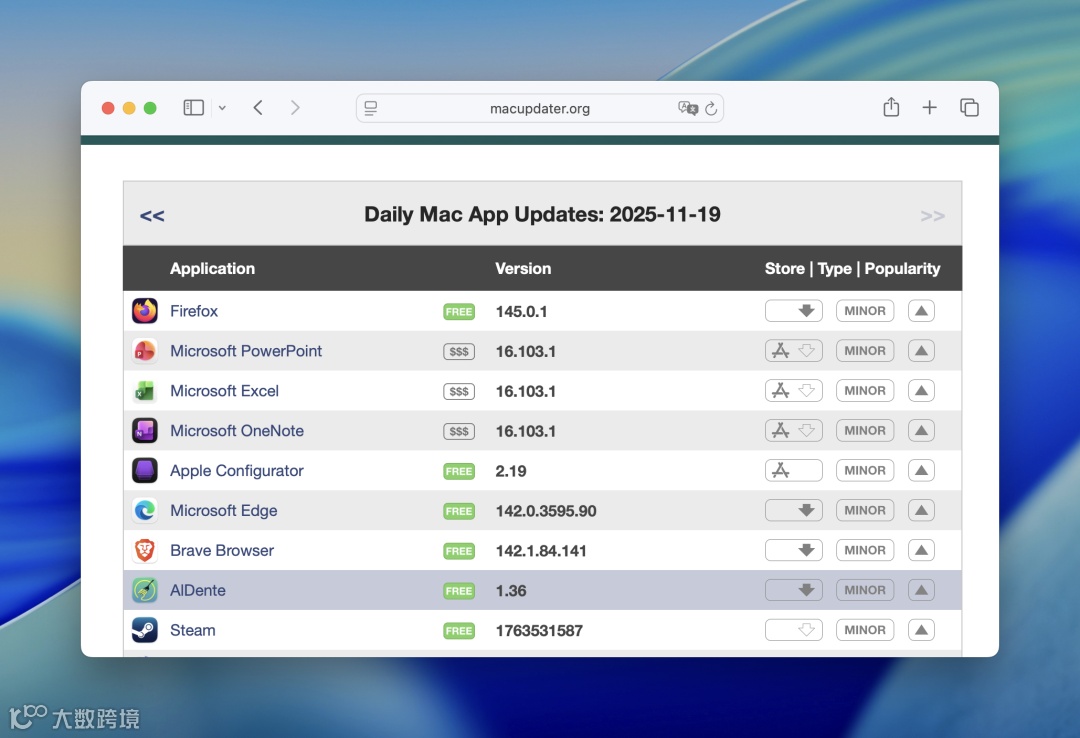Click the AlDente app icon

145,591
